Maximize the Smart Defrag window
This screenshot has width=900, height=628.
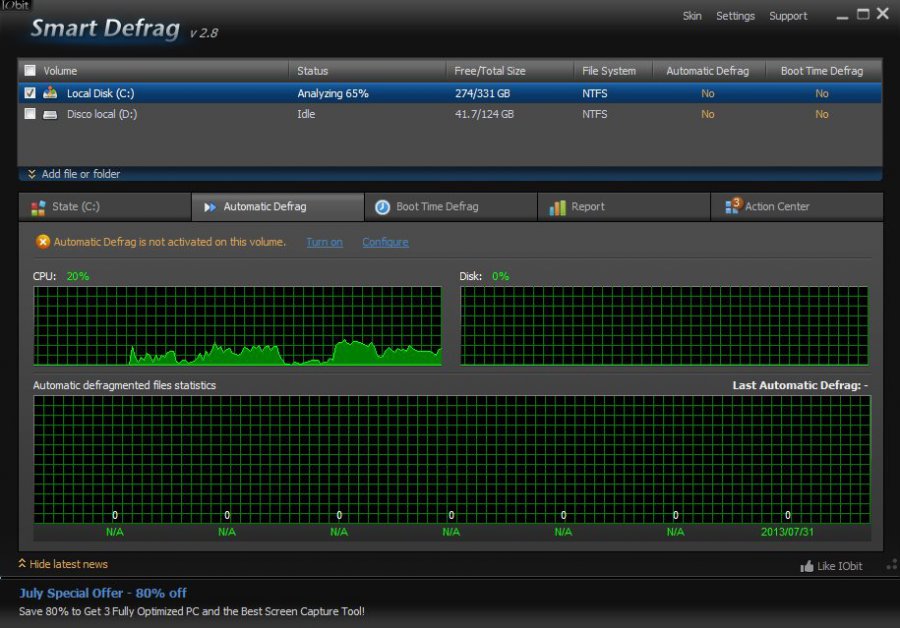pyautogui.click(x=863, y=14)
